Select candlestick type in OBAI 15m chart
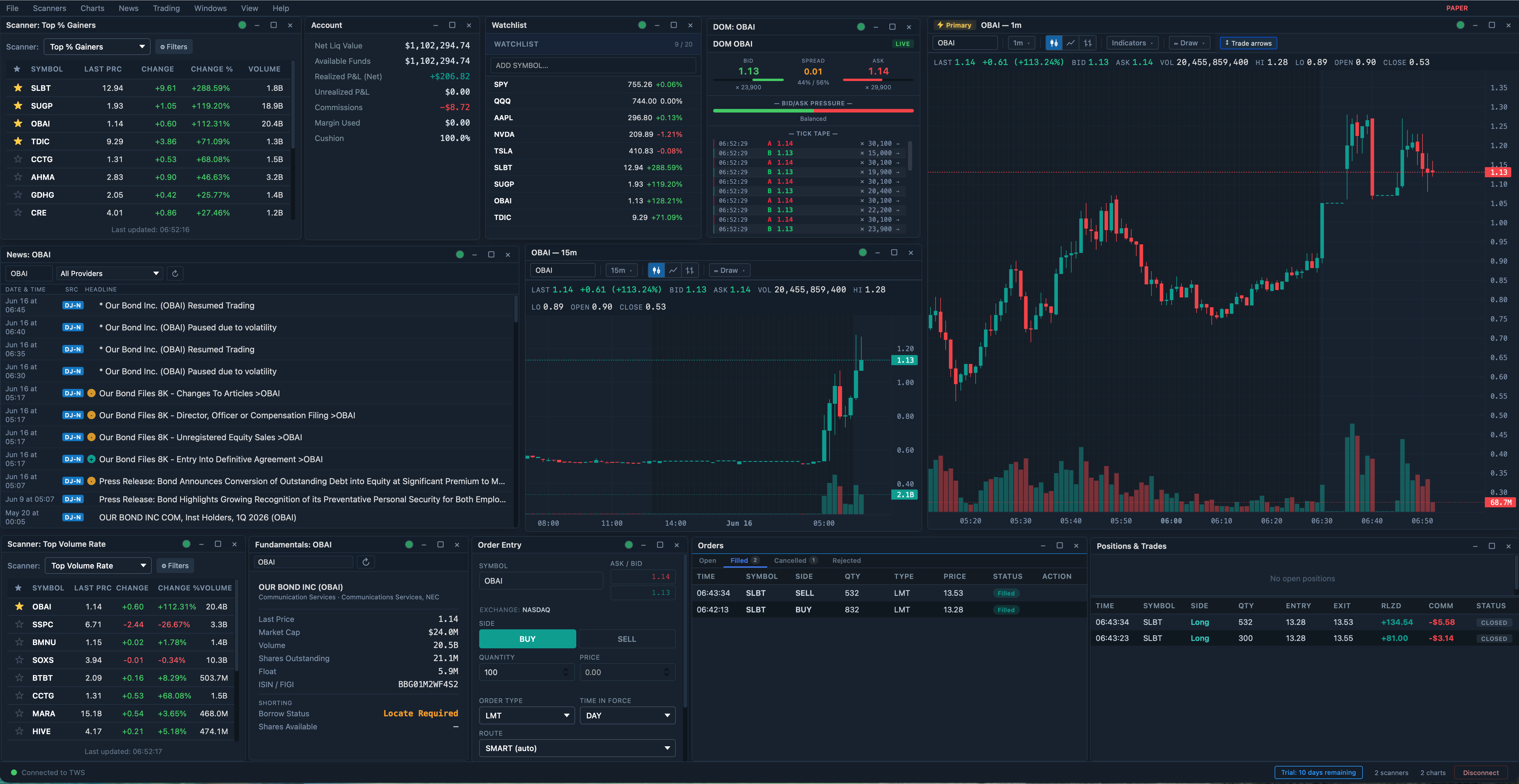1519x784 pixels. click(x=656, y=270)
